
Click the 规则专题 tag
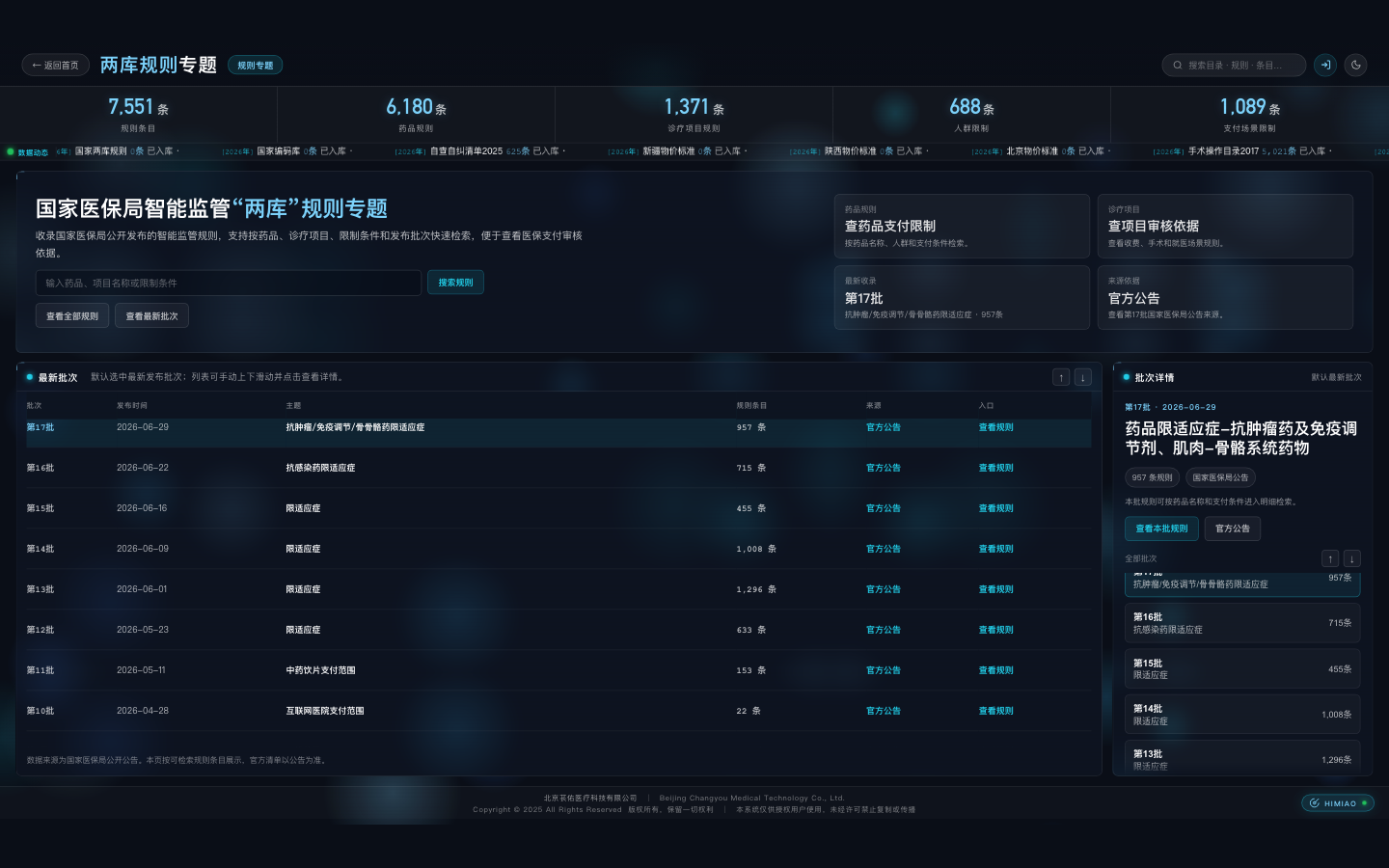point(256,66)
